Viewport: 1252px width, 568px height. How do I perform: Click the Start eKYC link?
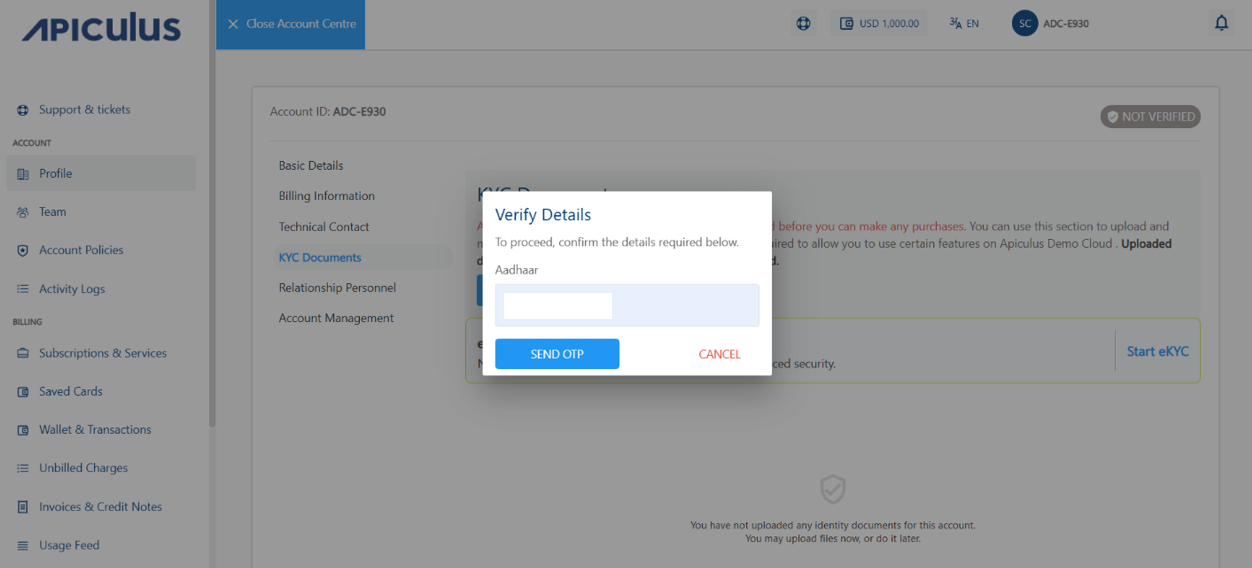click(1157, 351)
